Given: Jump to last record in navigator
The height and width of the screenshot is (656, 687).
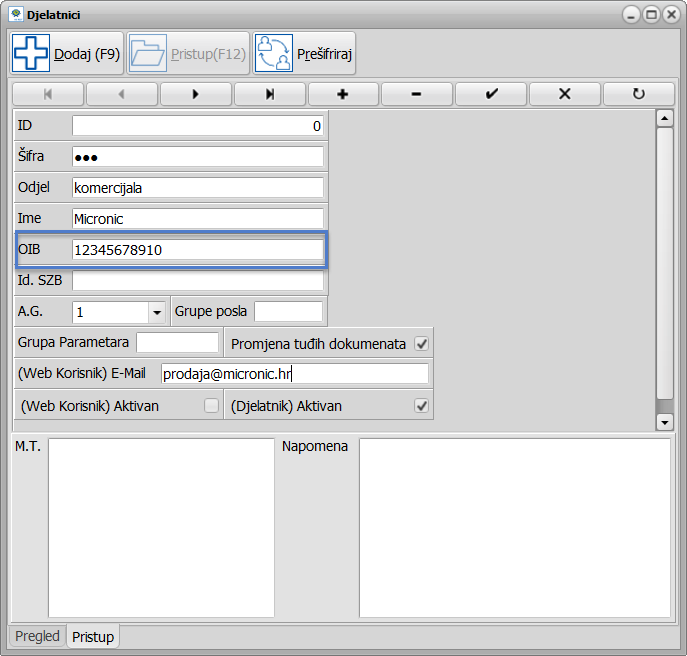Looking at the screenshot, I should (x=269, y=94).
